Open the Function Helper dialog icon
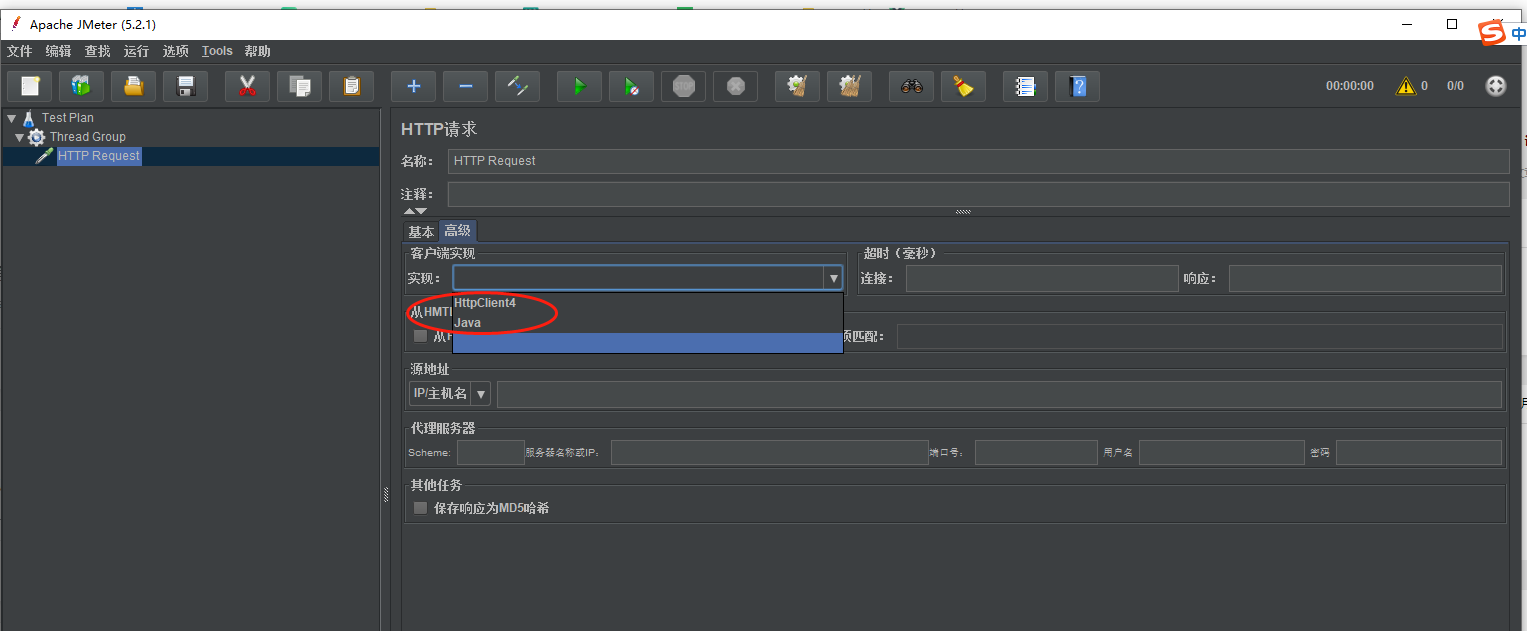The image size is (1527, 631). [x=1025, y=86]
